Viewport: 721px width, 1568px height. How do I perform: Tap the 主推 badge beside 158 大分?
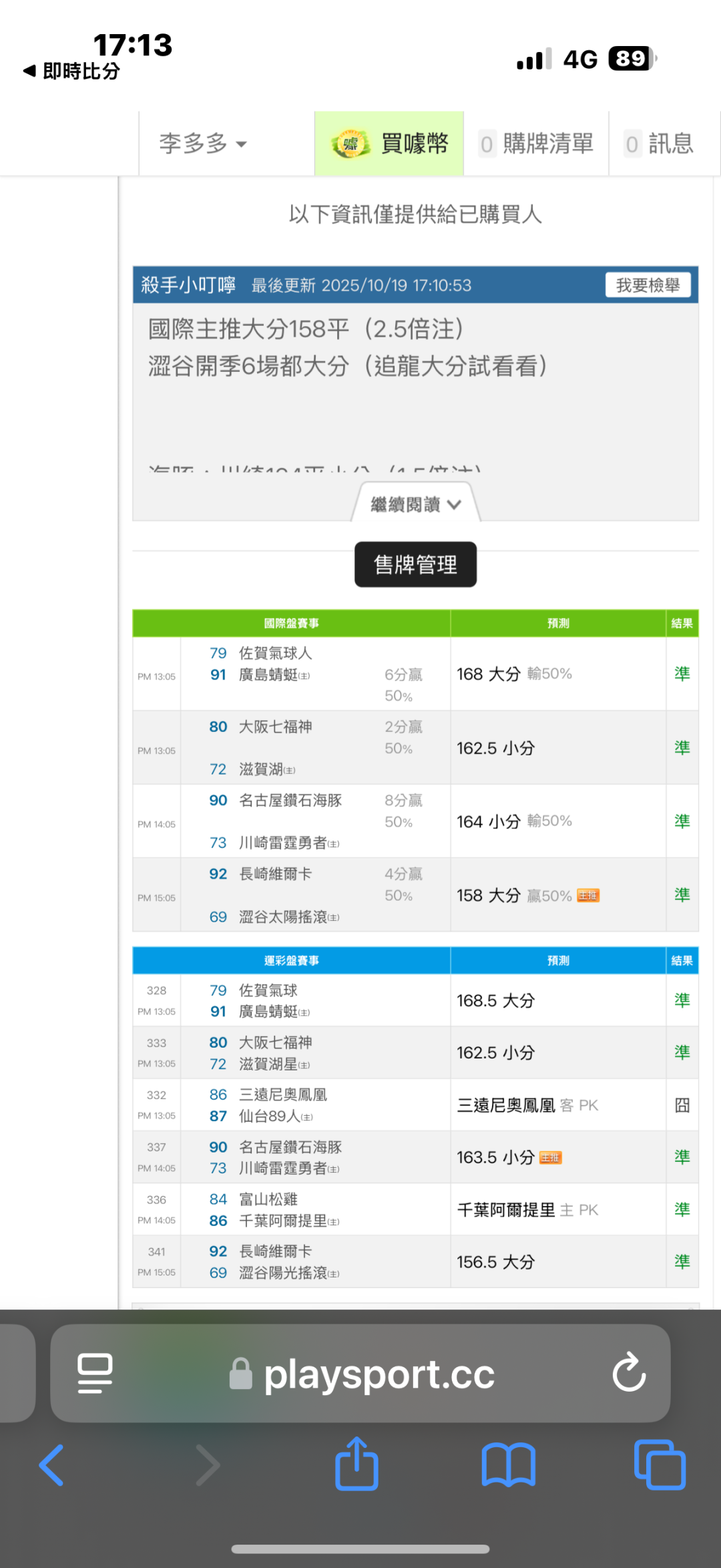click(x=588, y=896)
